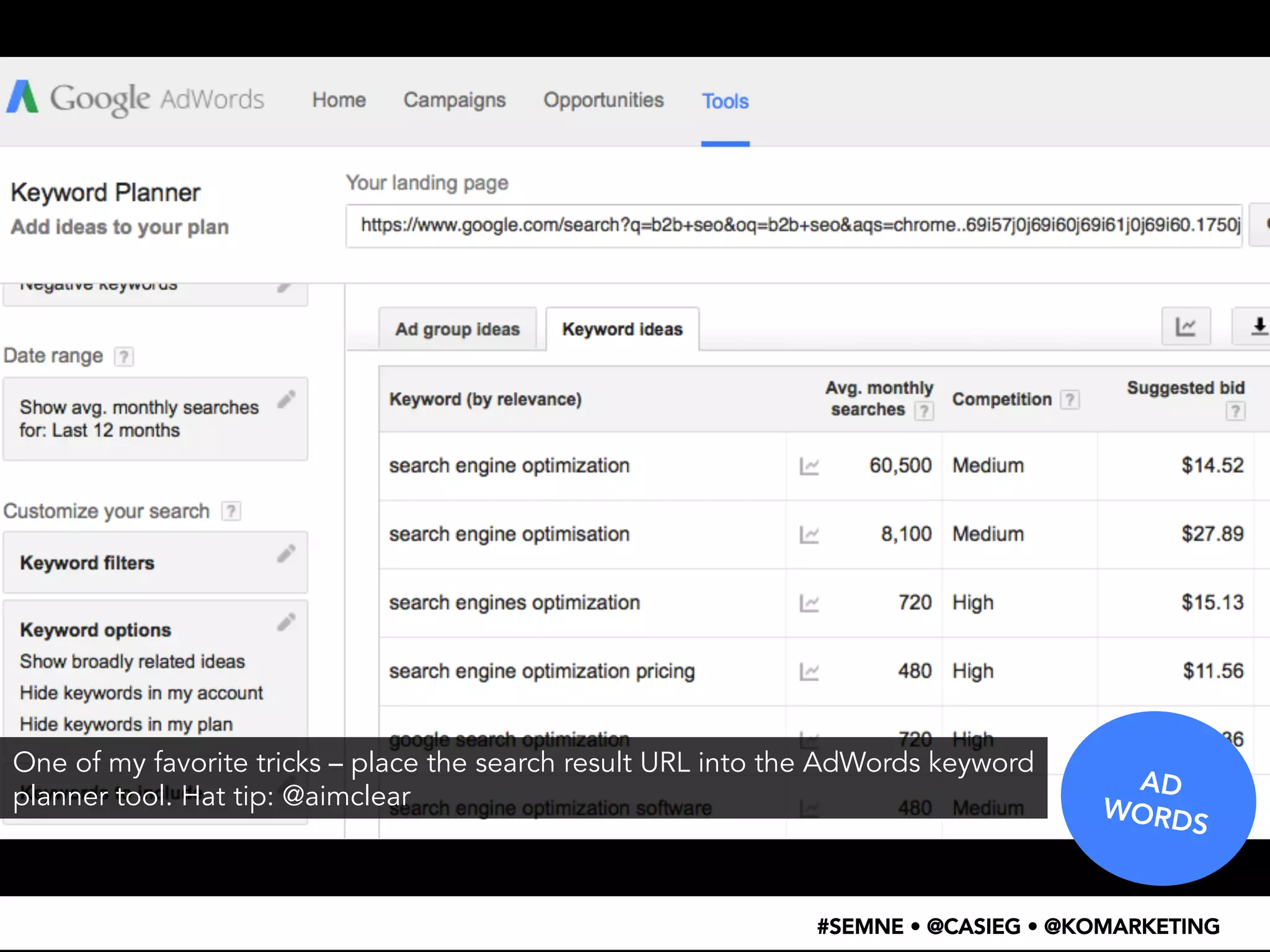The height and width of the screenshot is (952, 1270).
Task: Select keyword search engine optimization
Action: [509, 466]
